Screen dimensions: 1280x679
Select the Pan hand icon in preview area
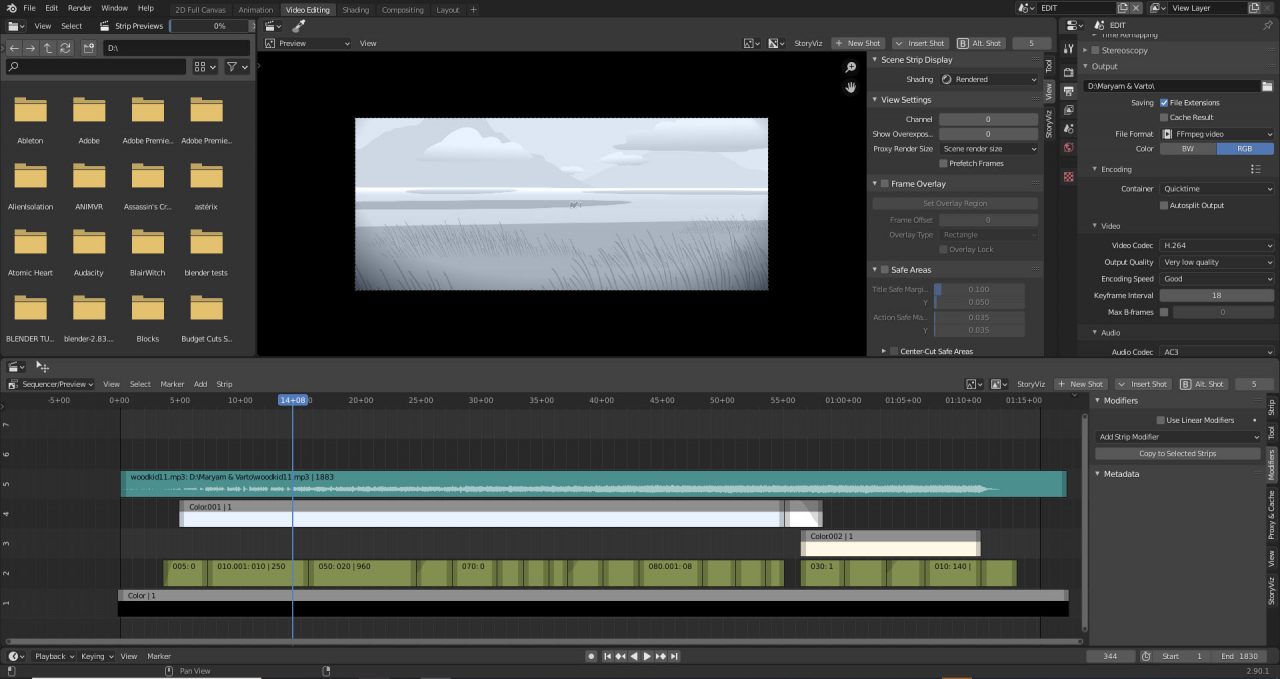coord(850,88)
